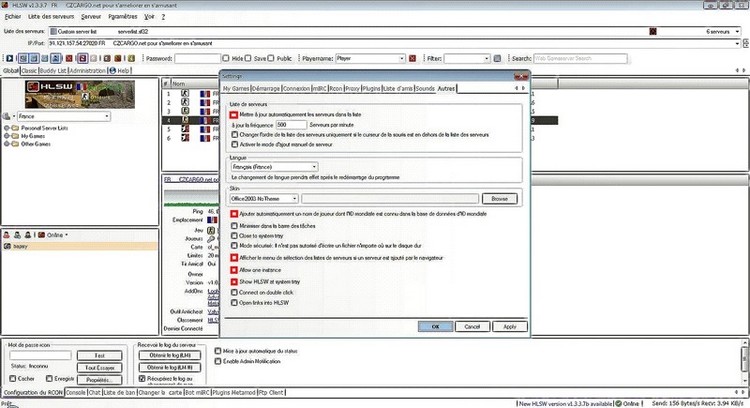Enable 'Activer le mode d'ajout manuel de serveur'
Viewport: 750px width, 408px height.
coord(234,144)
